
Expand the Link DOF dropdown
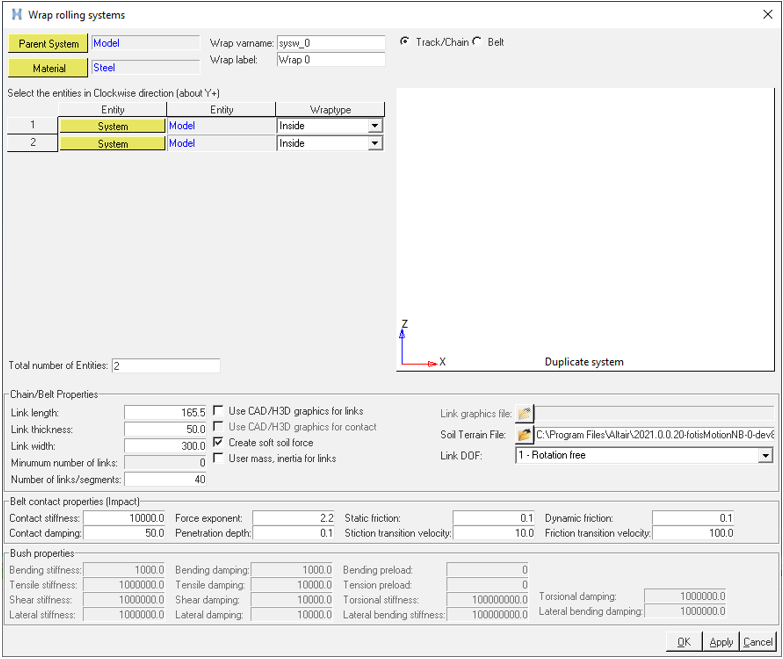[765, 456]
